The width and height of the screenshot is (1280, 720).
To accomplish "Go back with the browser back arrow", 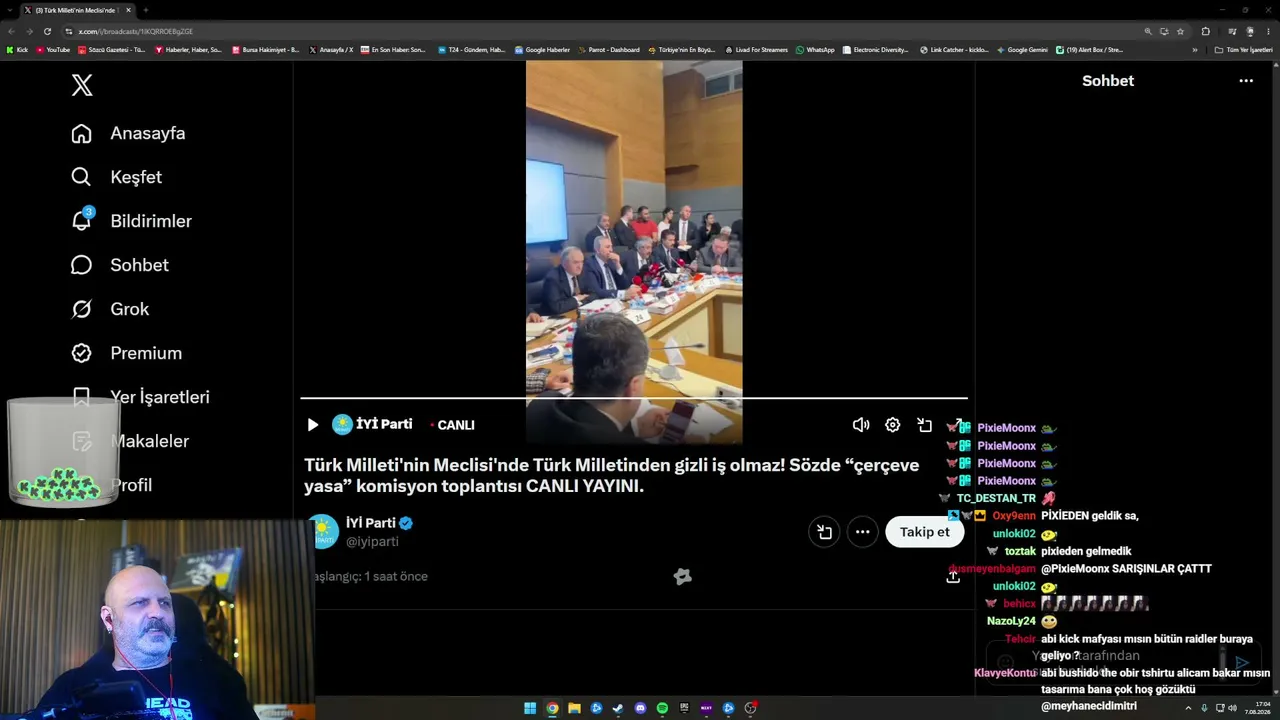I will point(11,31).
